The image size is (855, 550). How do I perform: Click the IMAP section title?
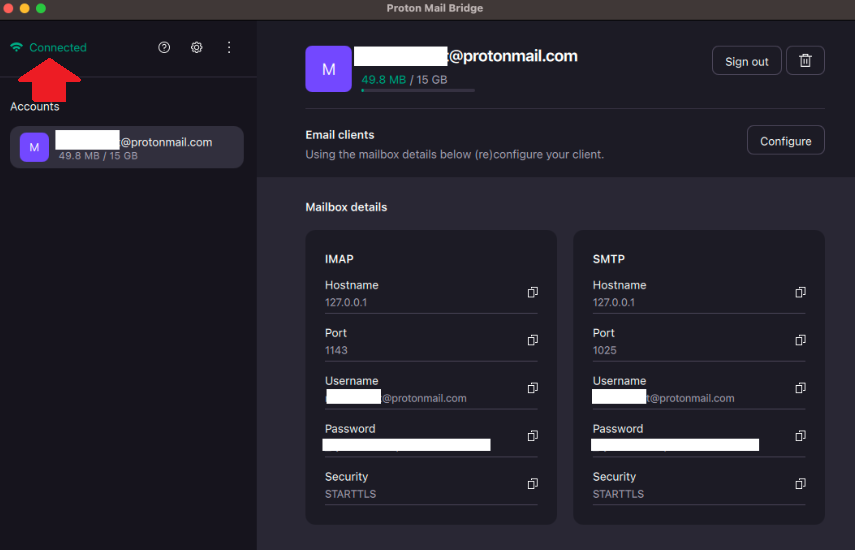coord(339,259)
